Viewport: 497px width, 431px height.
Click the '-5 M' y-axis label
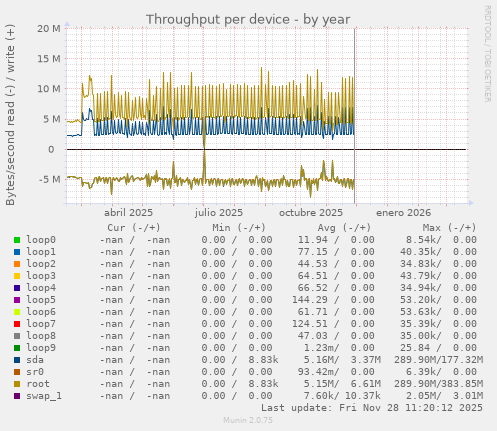pyautogui.click(x=50, y=180)
